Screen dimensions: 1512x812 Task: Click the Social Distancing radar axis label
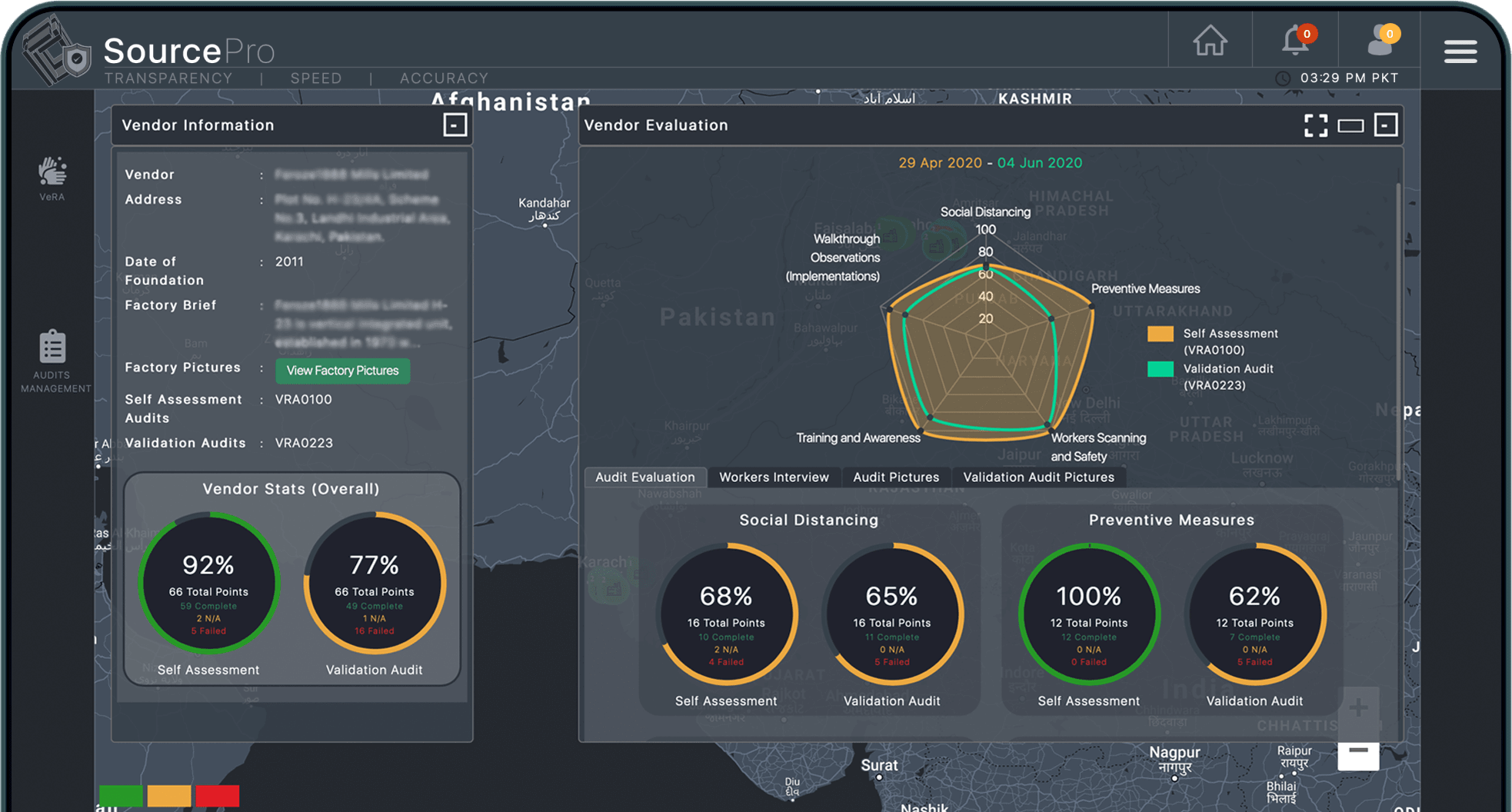click(985, 212)
